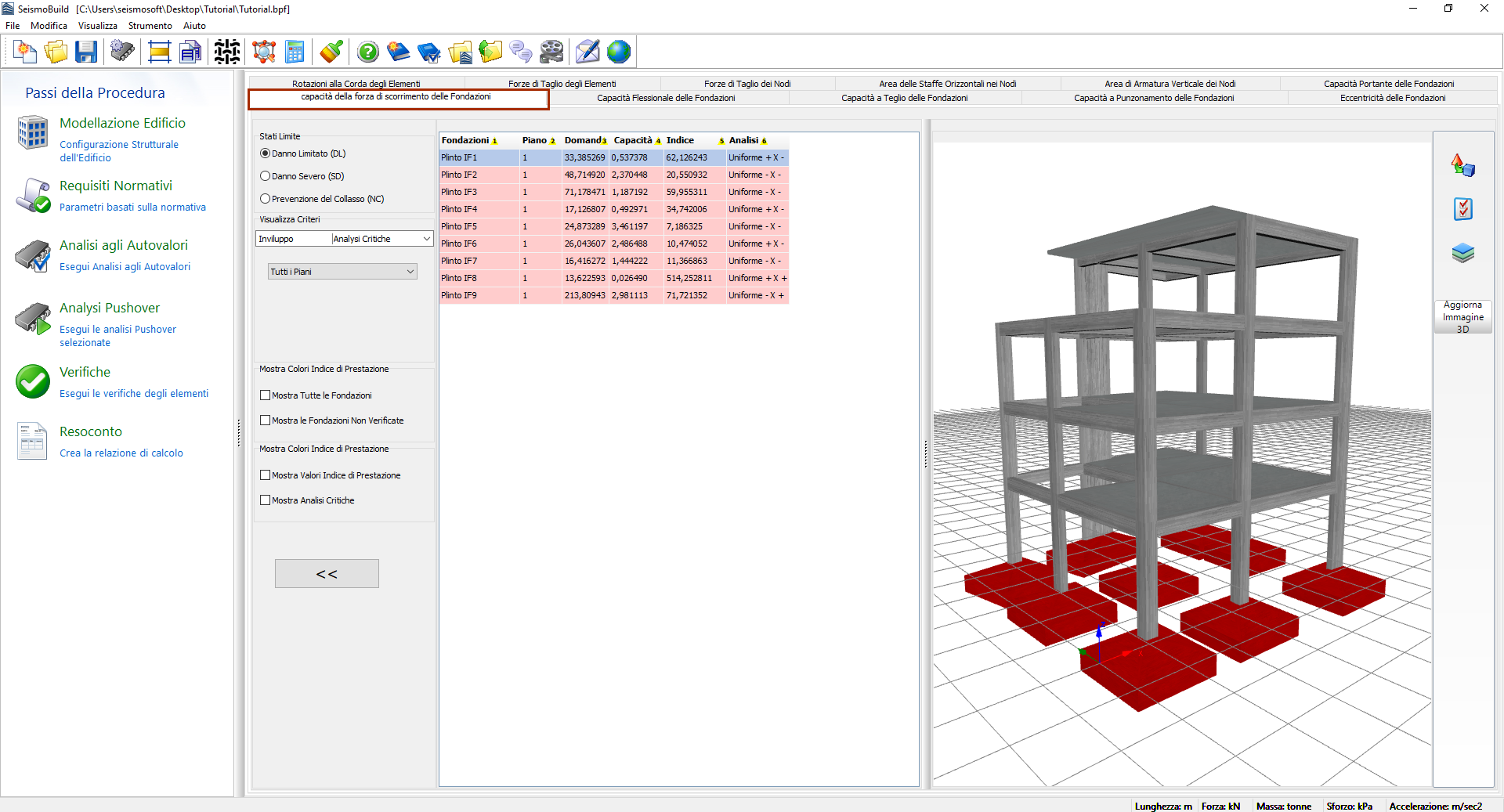Click the new project icon in toolbar
The width and height of the screenshot is (1504, 812).
point(25,52)
